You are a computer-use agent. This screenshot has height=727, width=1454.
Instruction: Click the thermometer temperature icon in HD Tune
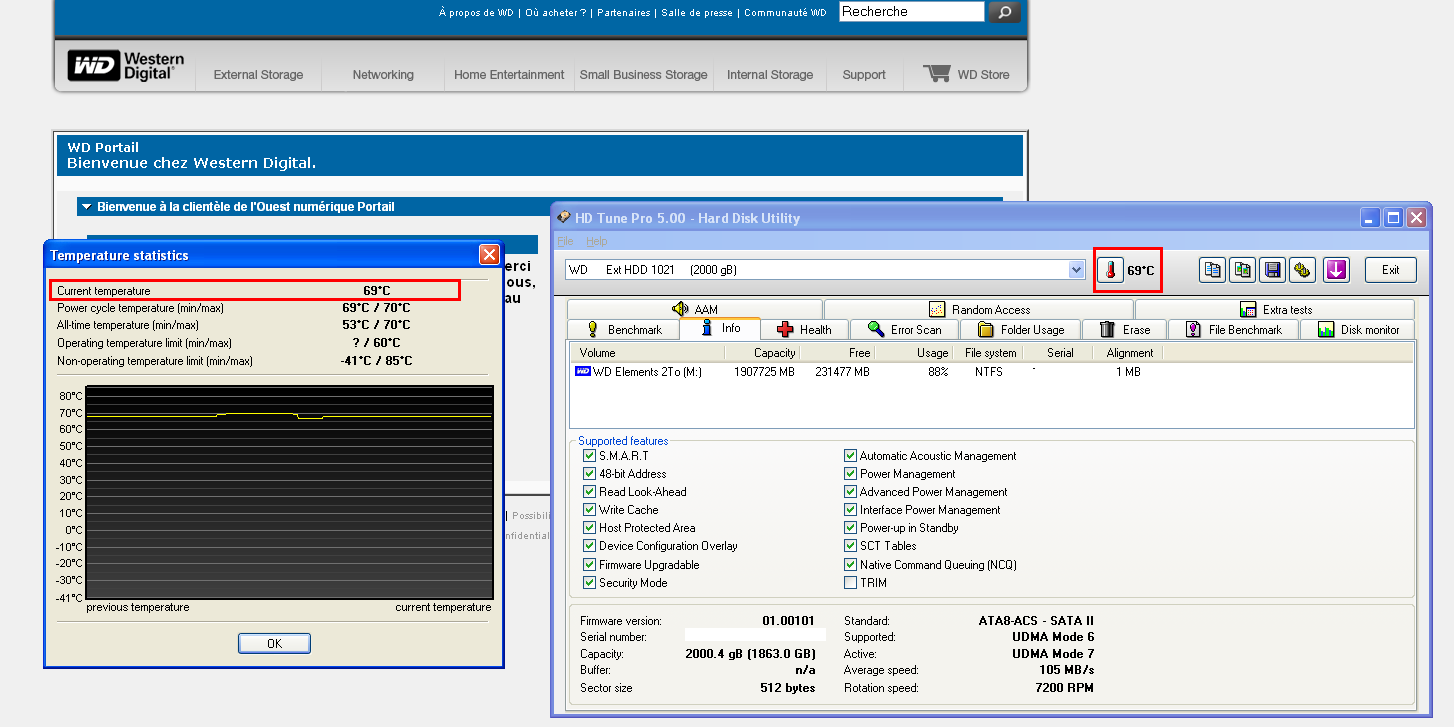1110,270
